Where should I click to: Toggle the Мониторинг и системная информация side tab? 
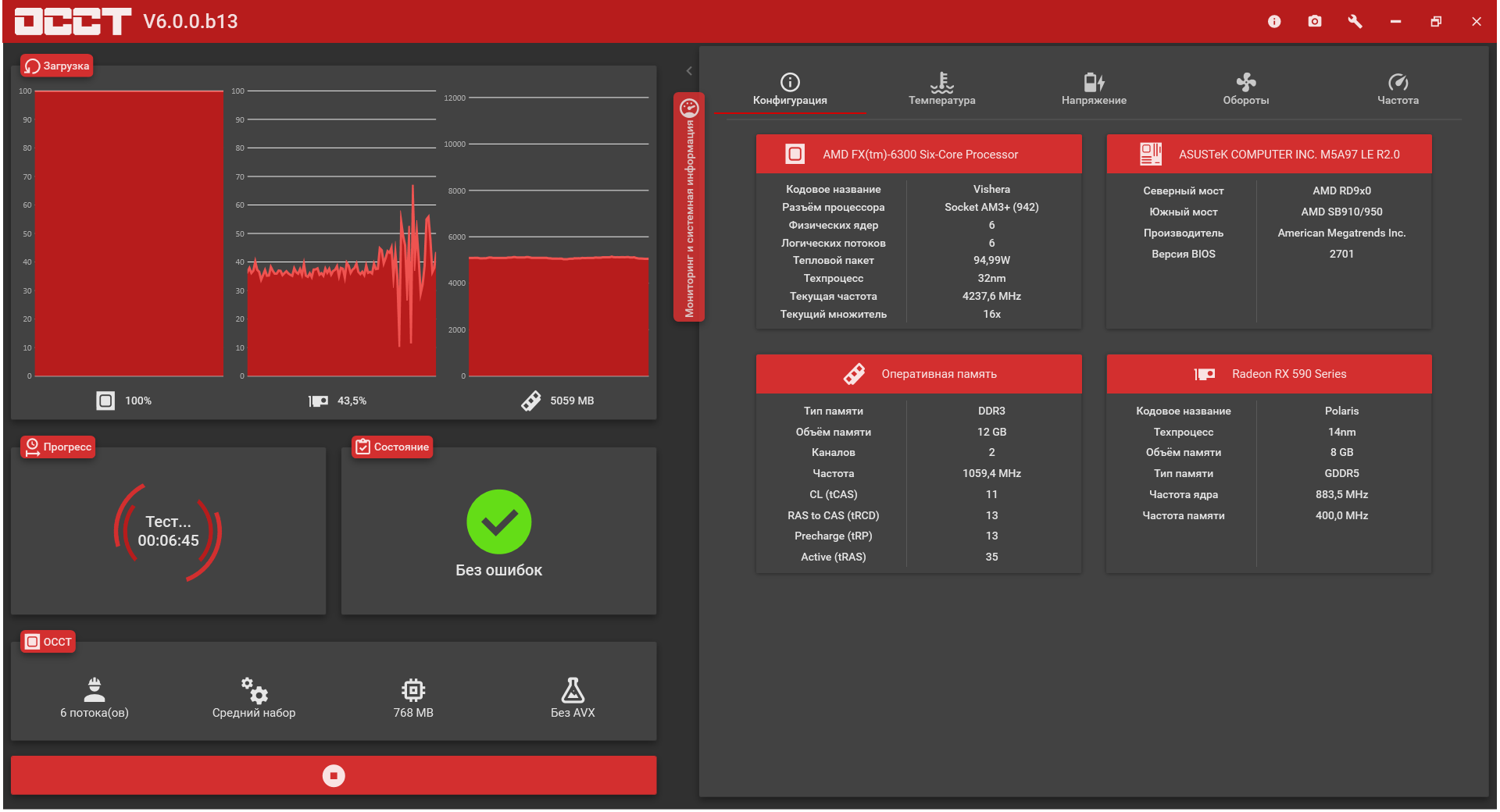(689, 207)
